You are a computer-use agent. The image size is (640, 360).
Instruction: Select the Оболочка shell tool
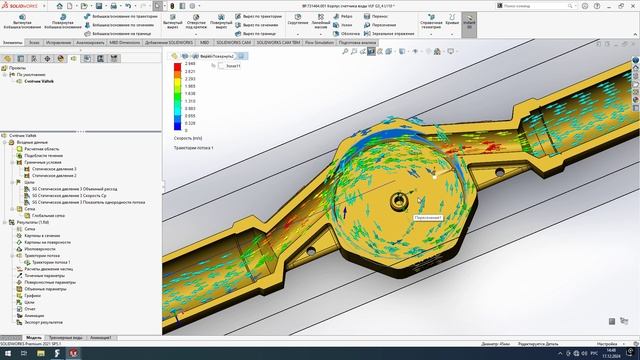347,34
